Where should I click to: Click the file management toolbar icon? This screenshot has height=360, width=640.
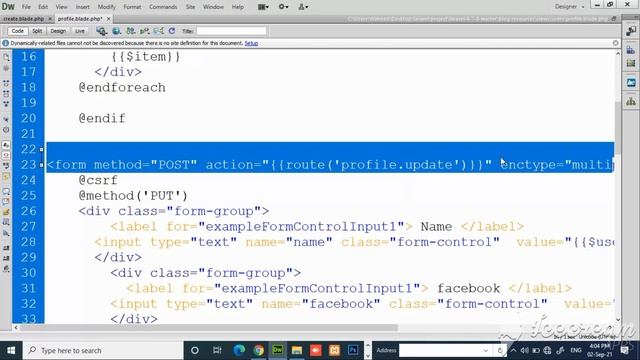101,31
